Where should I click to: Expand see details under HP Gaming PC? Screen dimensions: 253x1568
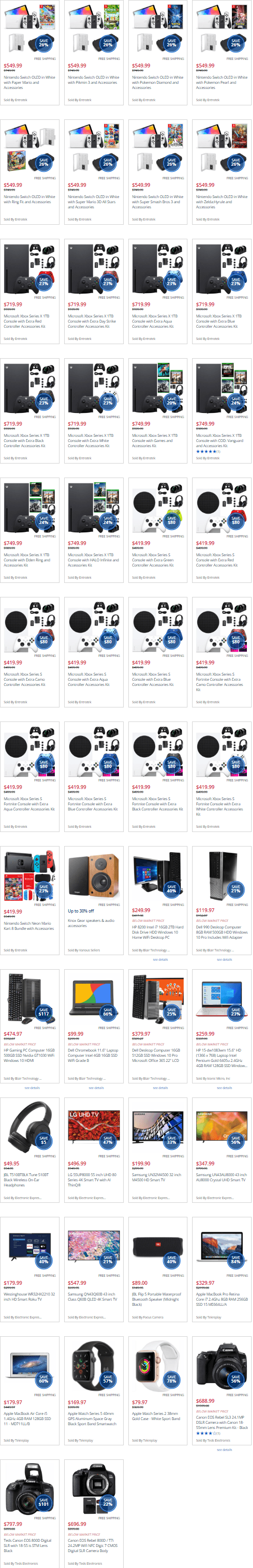click(32, 1088)
